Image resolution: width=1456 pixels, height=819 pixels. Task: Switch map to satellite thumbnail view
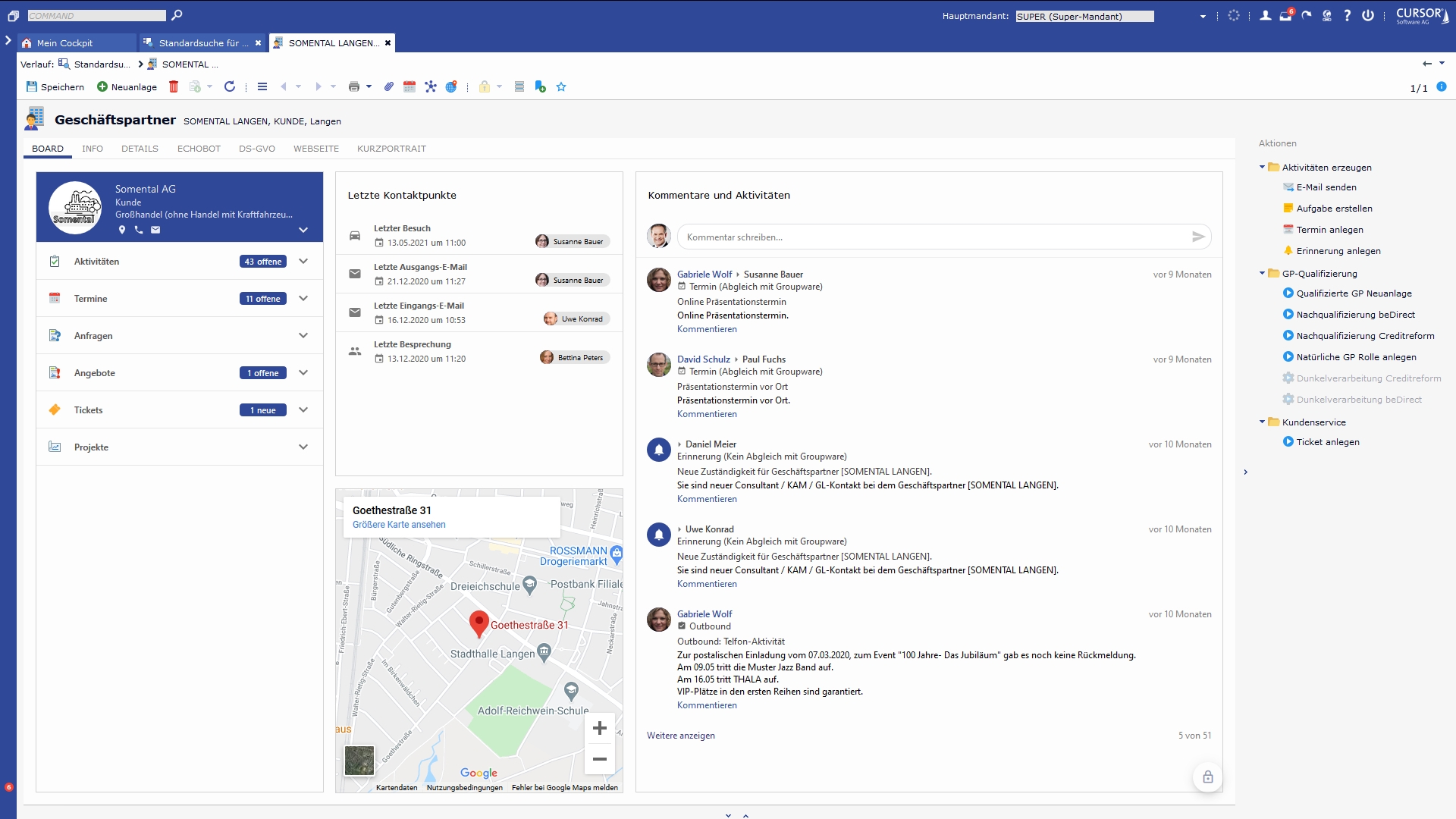point(359,761)
